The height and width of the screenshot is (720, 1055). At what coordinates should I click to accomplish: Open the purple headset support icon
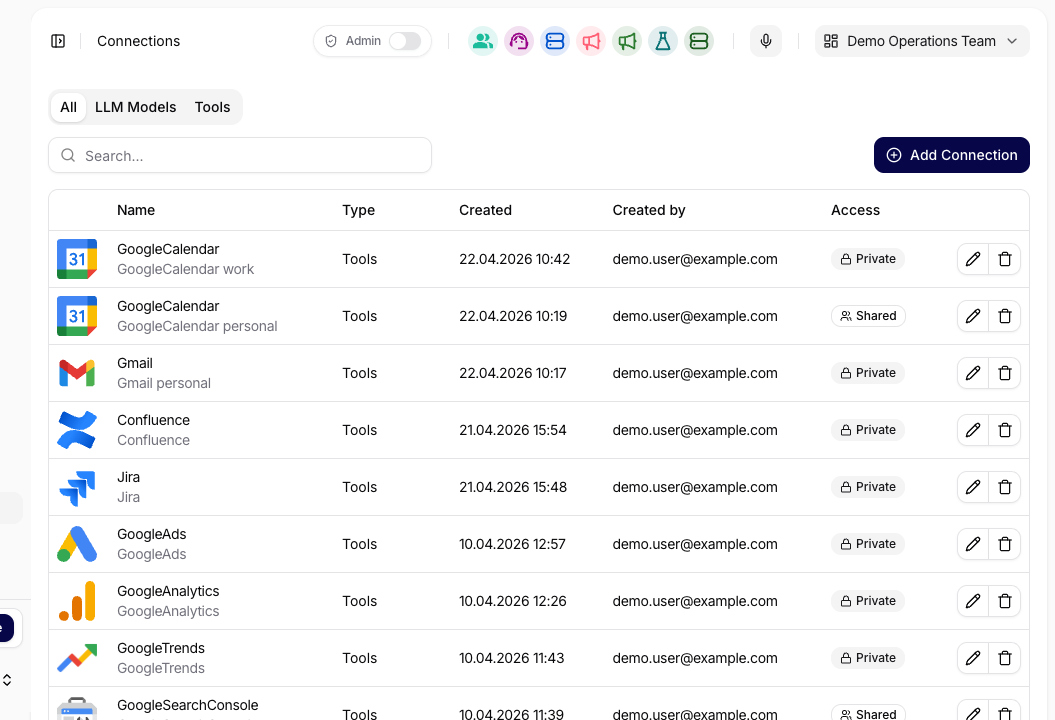click(x=519, y=41)
